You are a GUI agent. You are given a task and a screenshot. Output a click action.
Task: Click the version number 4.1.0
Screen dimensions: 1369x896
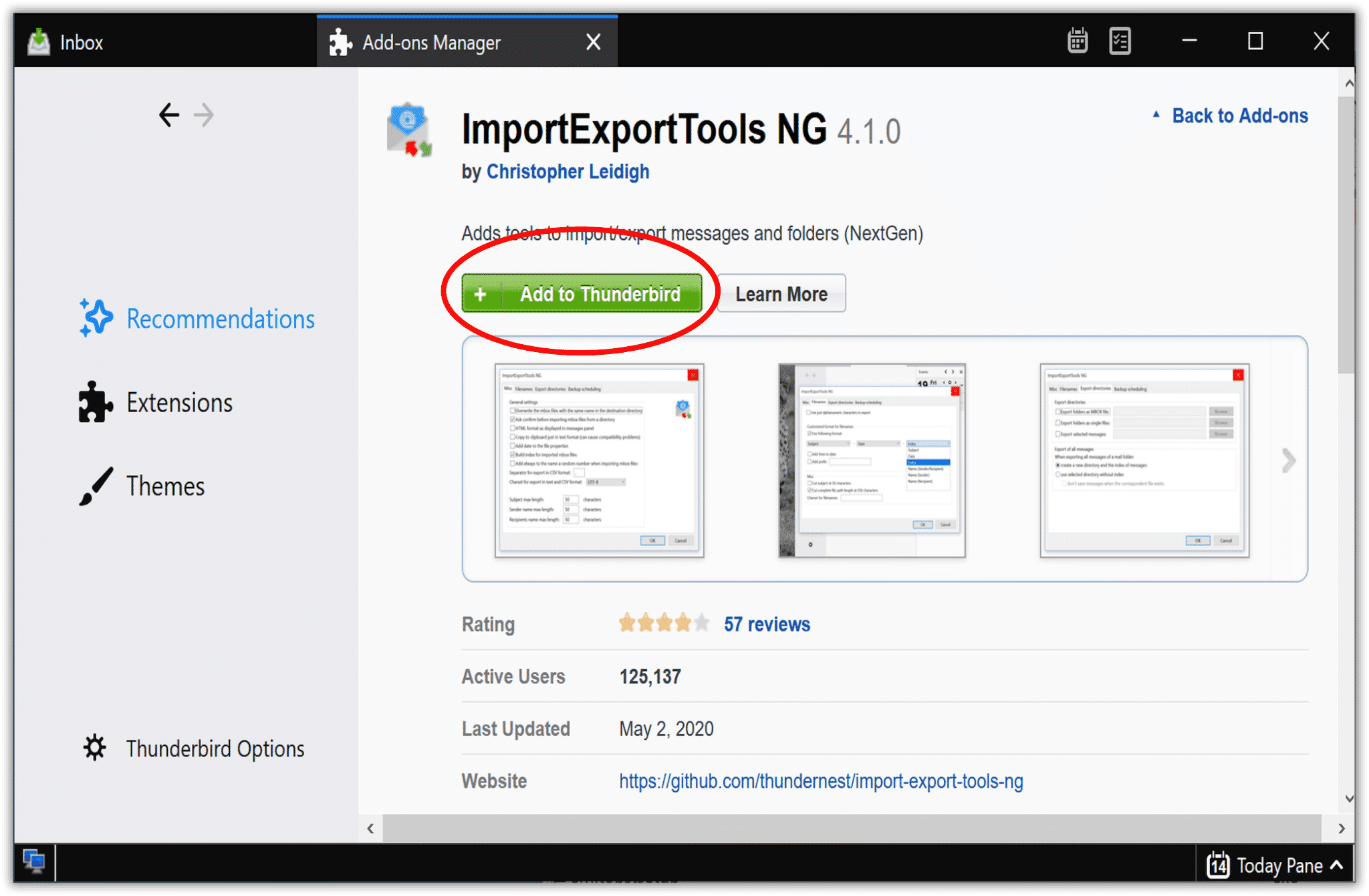tap(868, 132)
